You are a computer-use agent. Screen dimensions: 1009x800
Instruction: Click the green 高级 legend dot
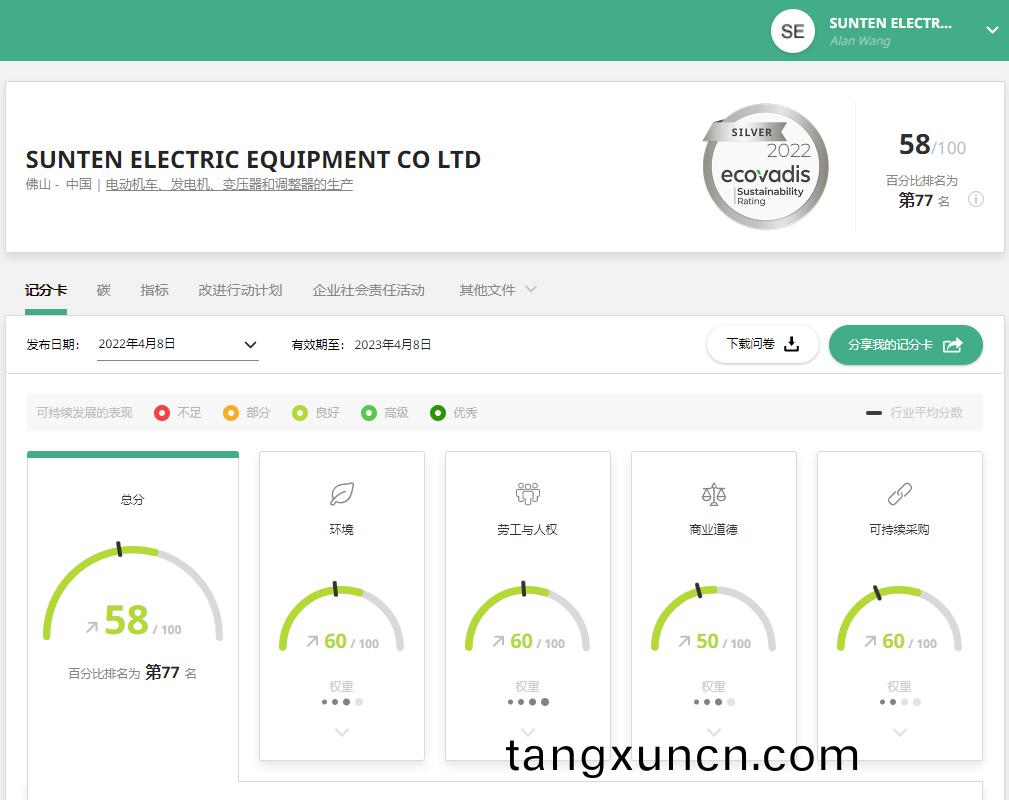369,413
